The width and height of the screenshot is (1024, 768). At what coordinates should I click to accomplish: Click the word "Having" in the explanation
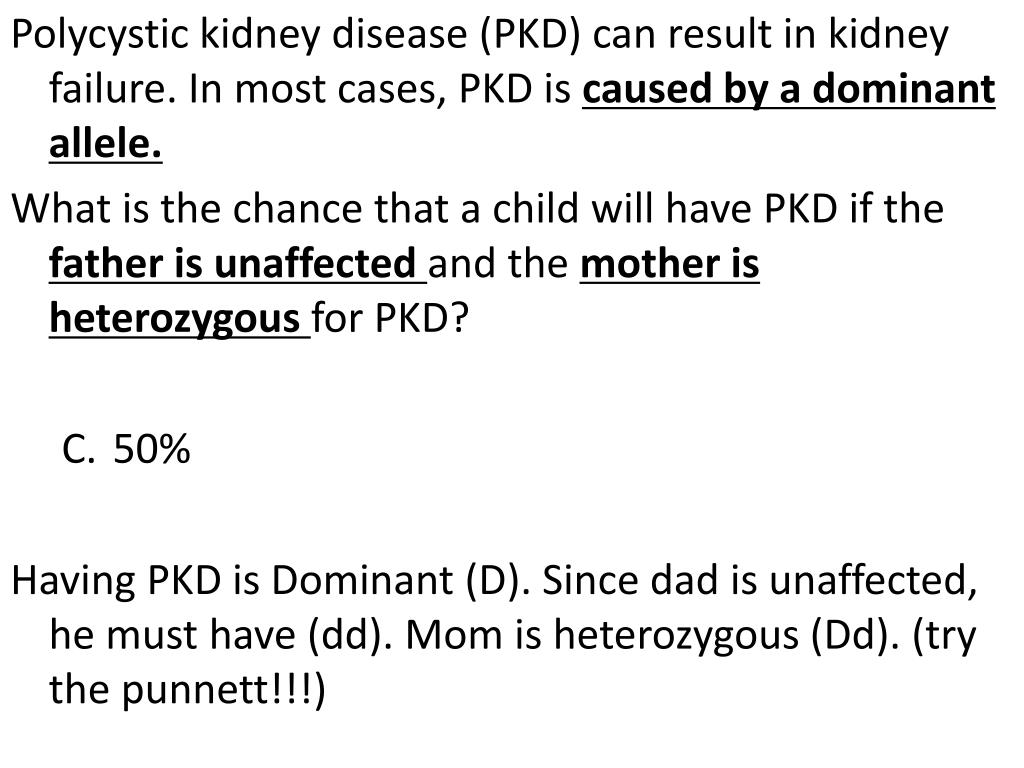click(x=74, y=581)
